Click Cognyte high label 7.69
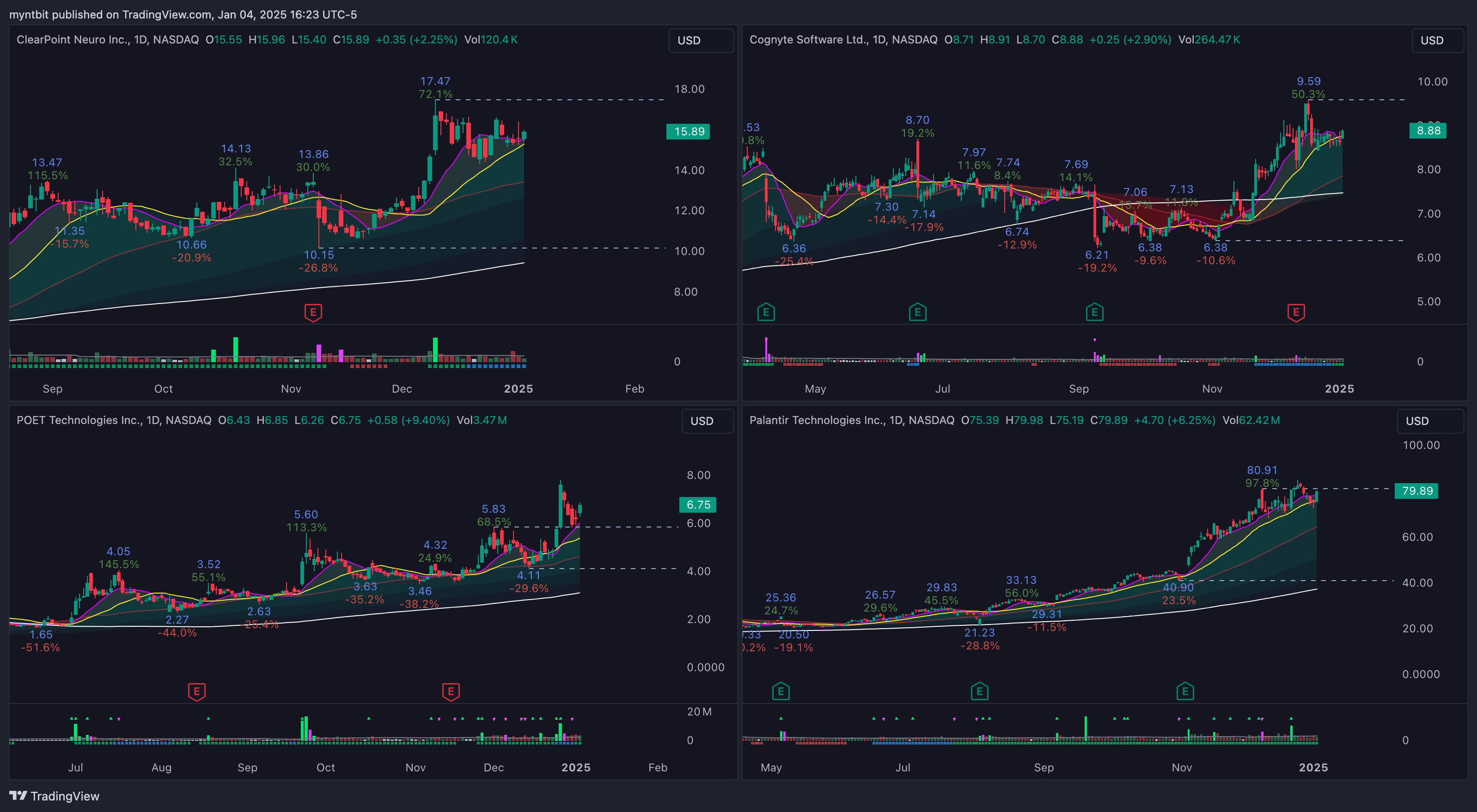 point(1076,164)
